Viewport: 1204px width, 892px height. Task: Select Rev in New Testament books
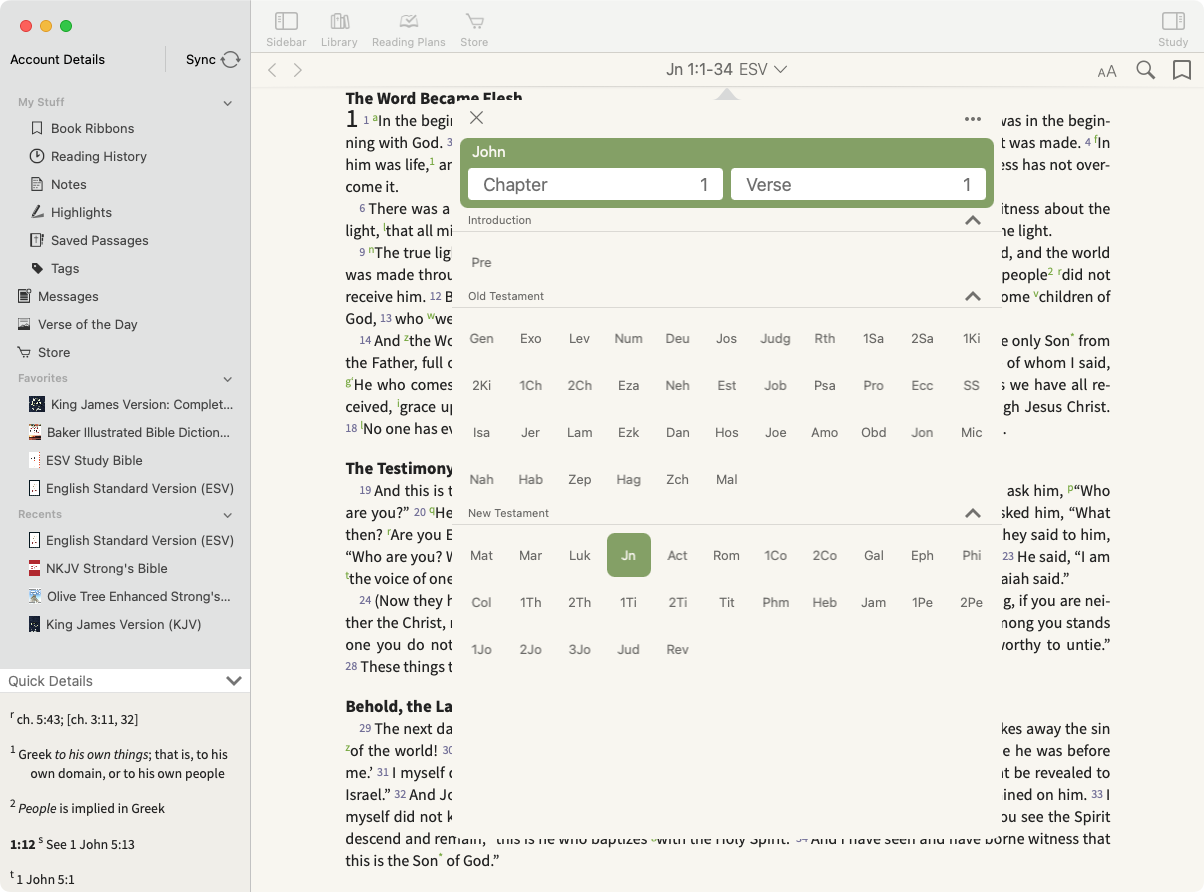[x=677, y=649]
